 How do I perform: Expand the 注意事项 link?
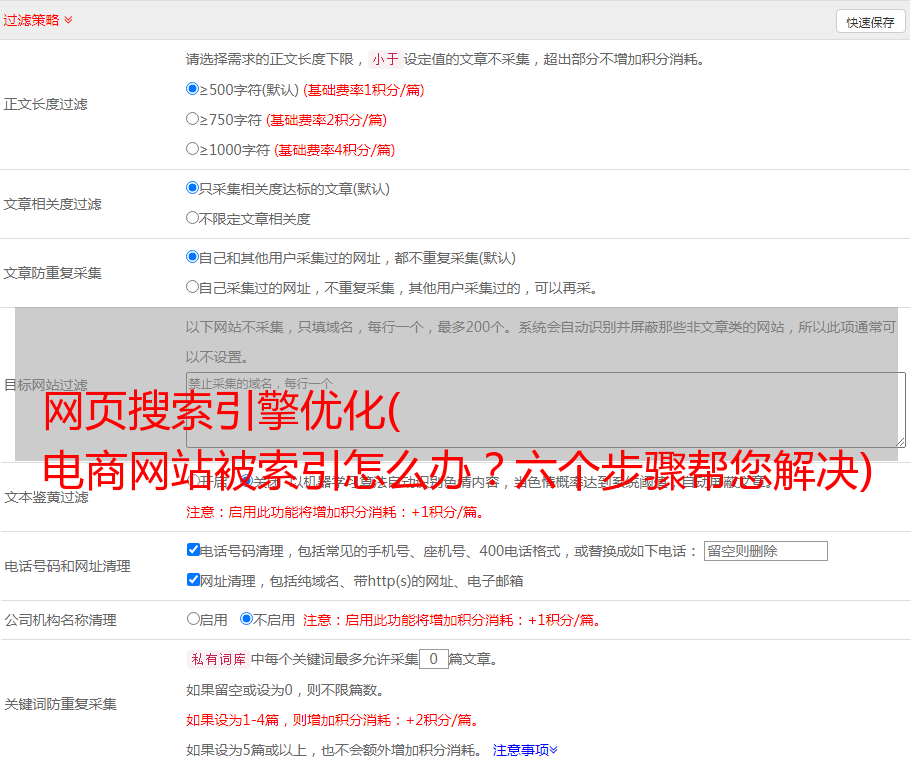point(525,749)
